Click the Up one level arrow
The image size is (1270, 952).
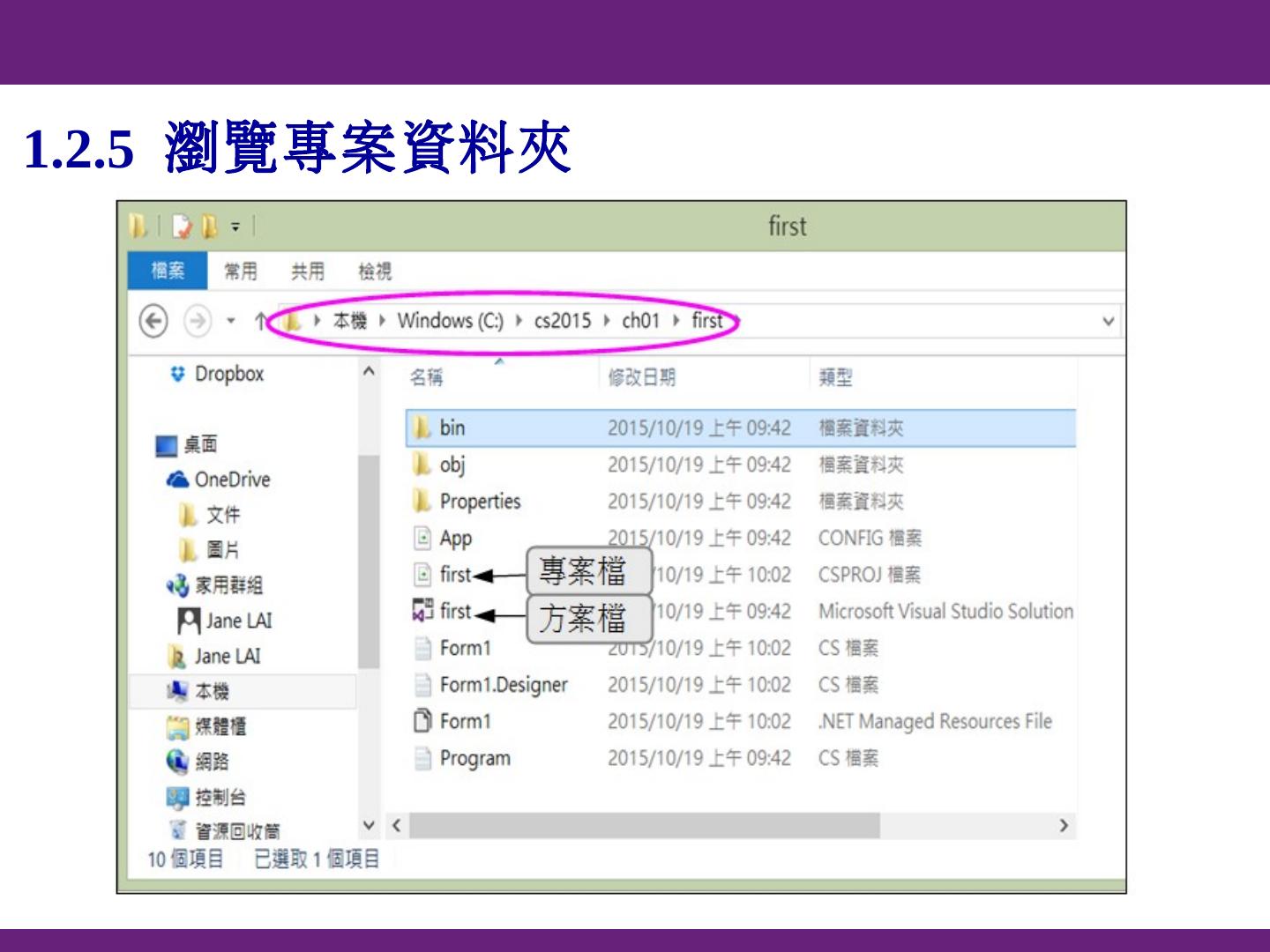tap(260, 322)
